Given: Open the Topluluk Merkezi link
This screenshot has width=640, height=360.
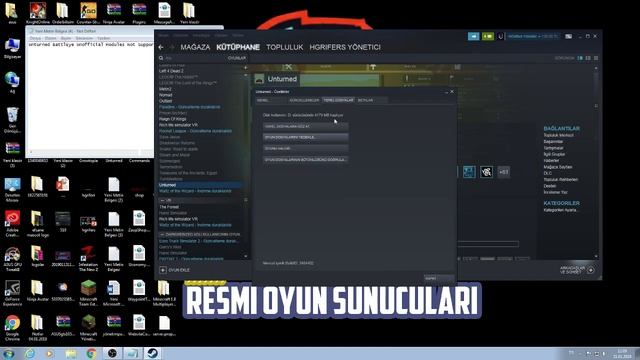Looking at the screenshot, I should click(558, 135).
